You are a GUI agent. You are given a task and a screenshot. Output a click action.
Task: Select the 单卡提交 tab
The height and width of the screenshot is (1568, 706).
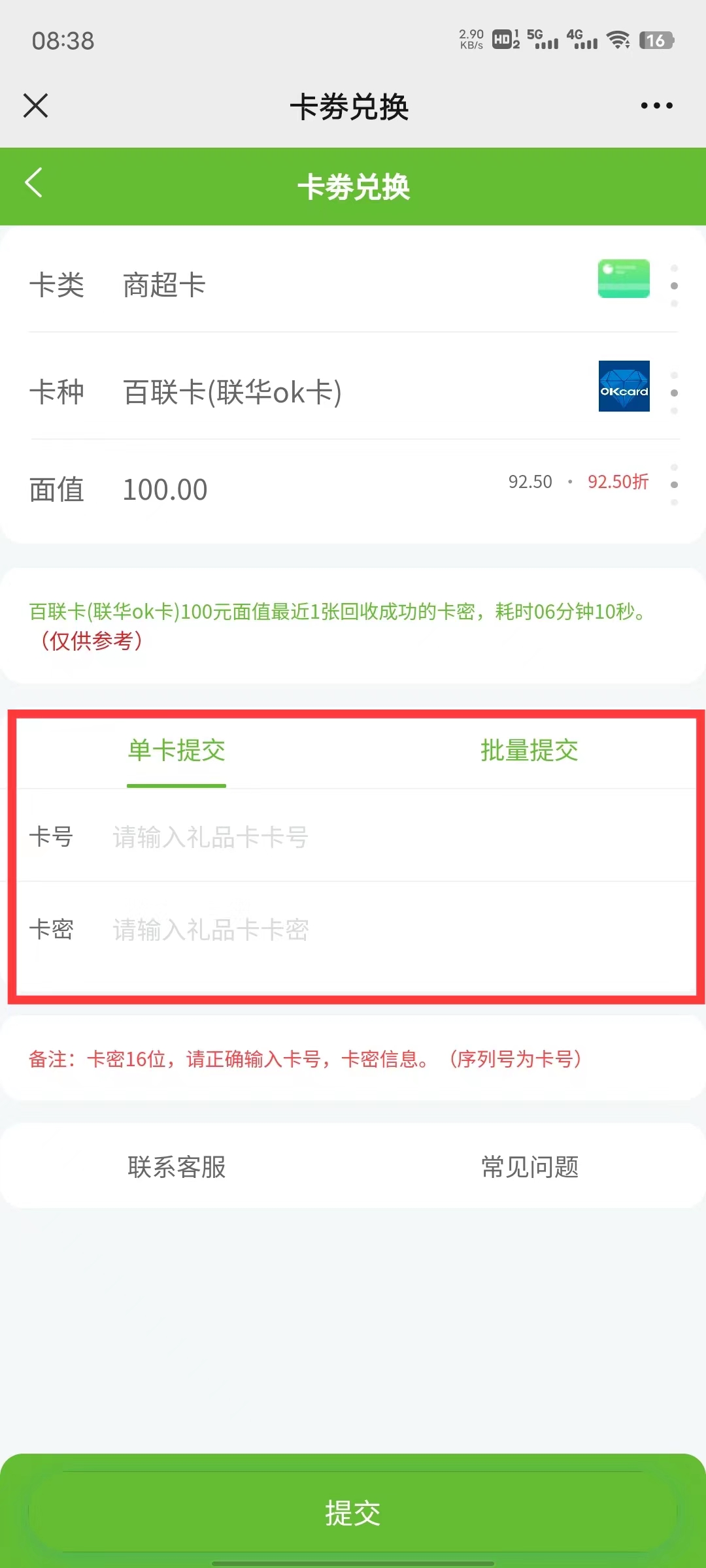(x=176, y=751)
